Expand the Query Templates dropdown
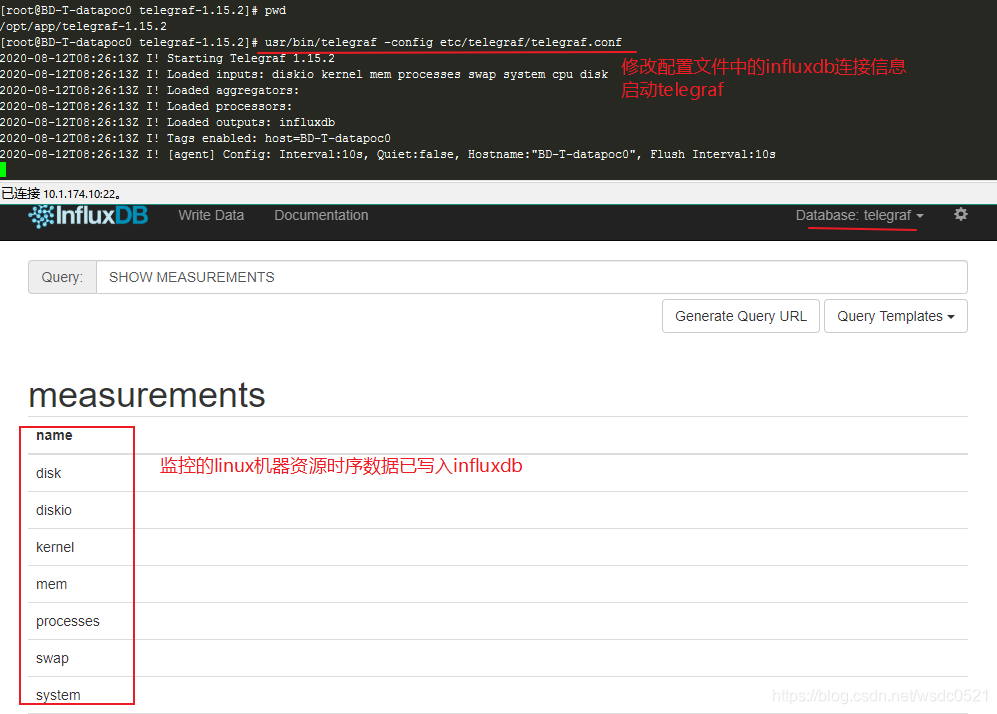 tap(895, 316)
